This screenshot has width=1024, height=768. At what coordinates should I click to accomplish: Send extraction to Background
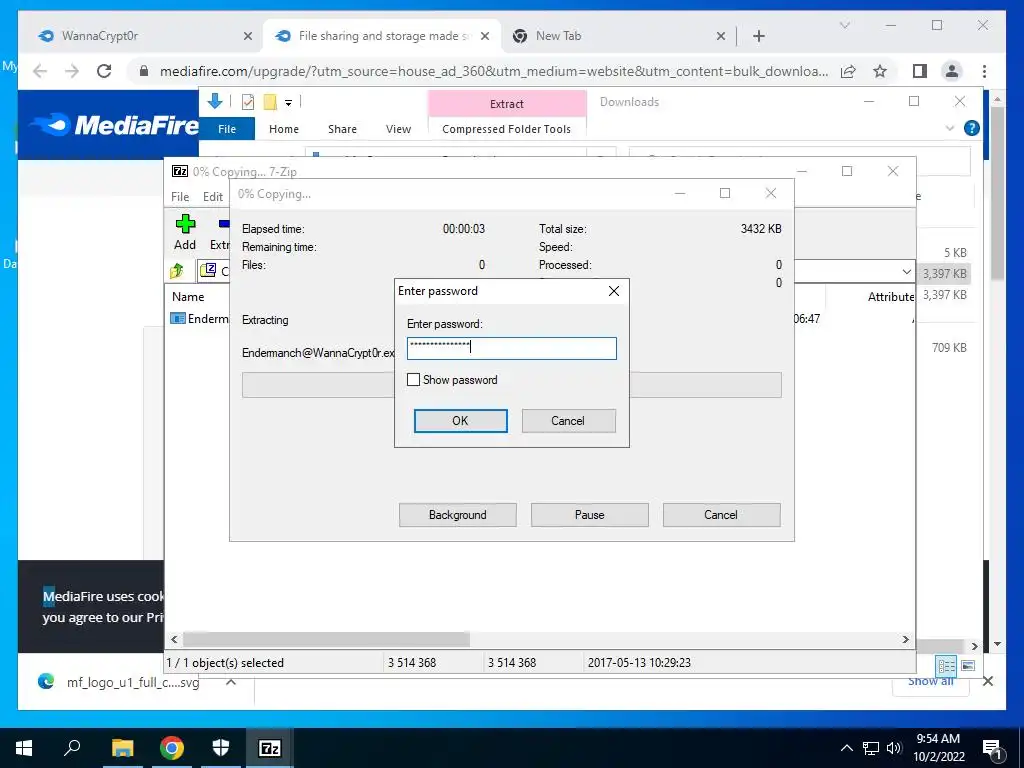[457, 515]
